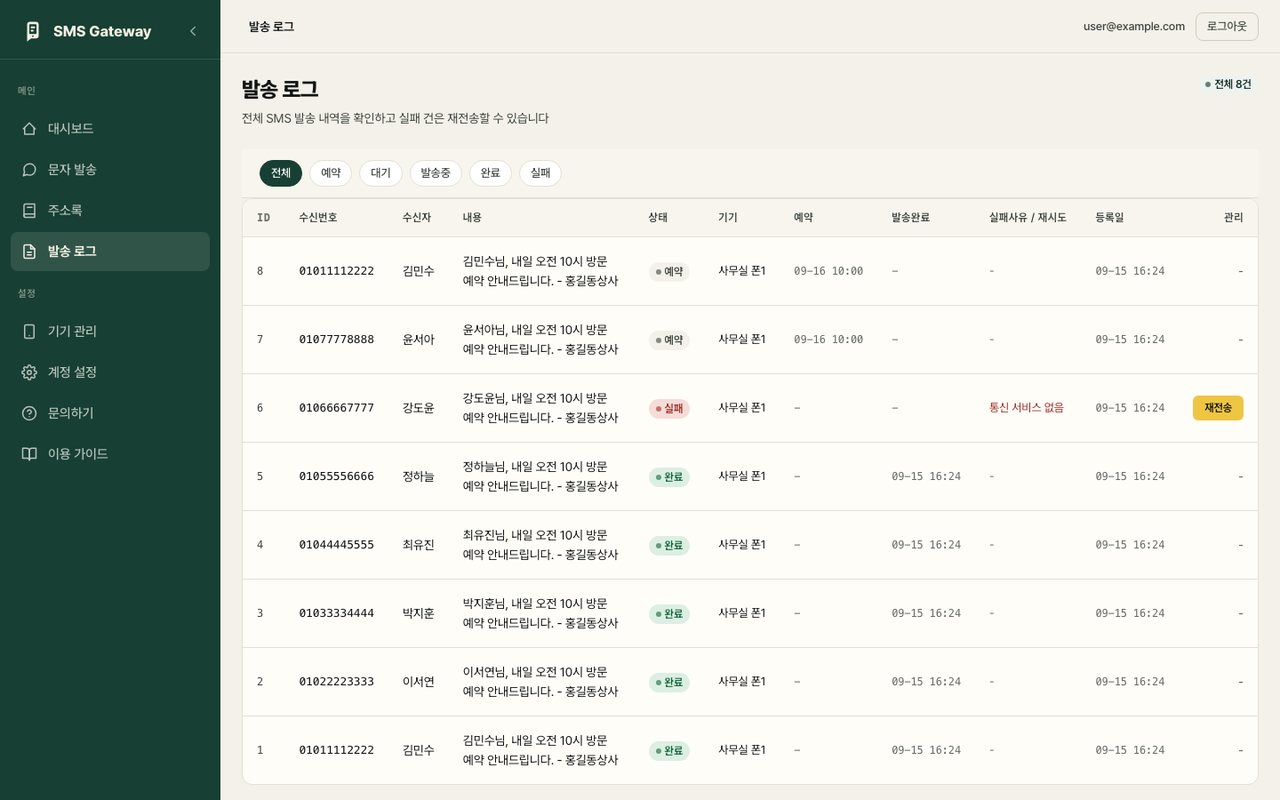The width and height of the screenshot is (1280, 800).
Task: Click phone number 01033334444
Action: click(x=337, y=614)
